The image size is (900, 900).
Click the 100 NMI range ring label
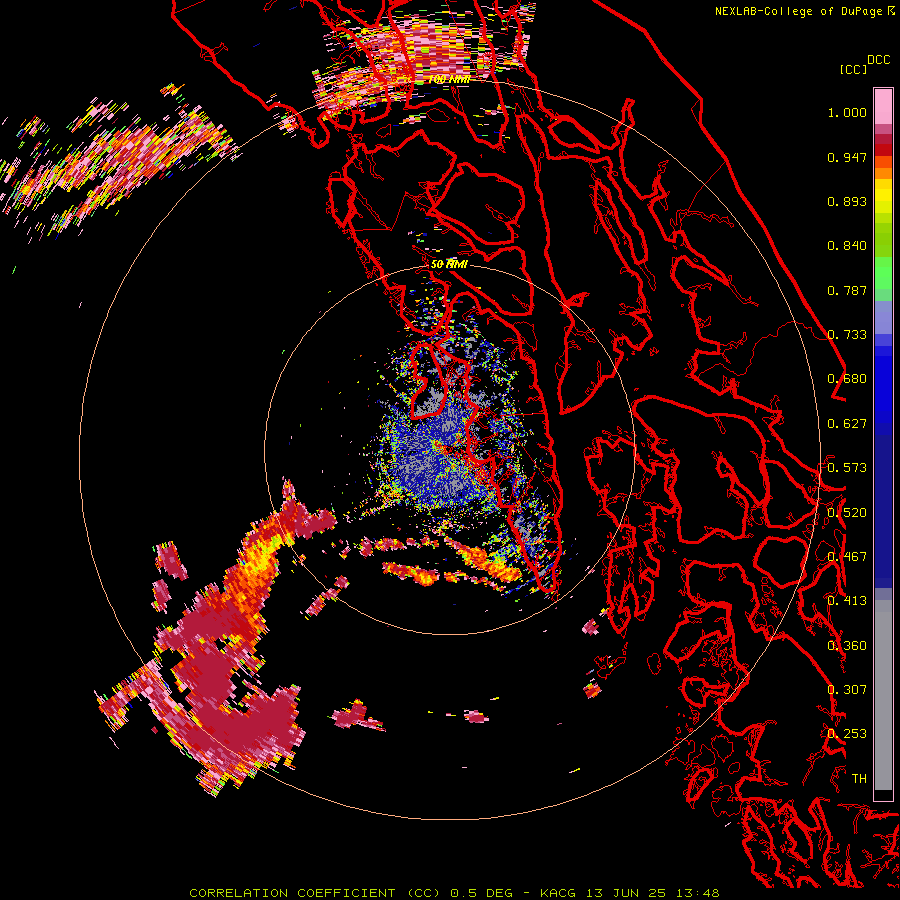pos(449,80)
